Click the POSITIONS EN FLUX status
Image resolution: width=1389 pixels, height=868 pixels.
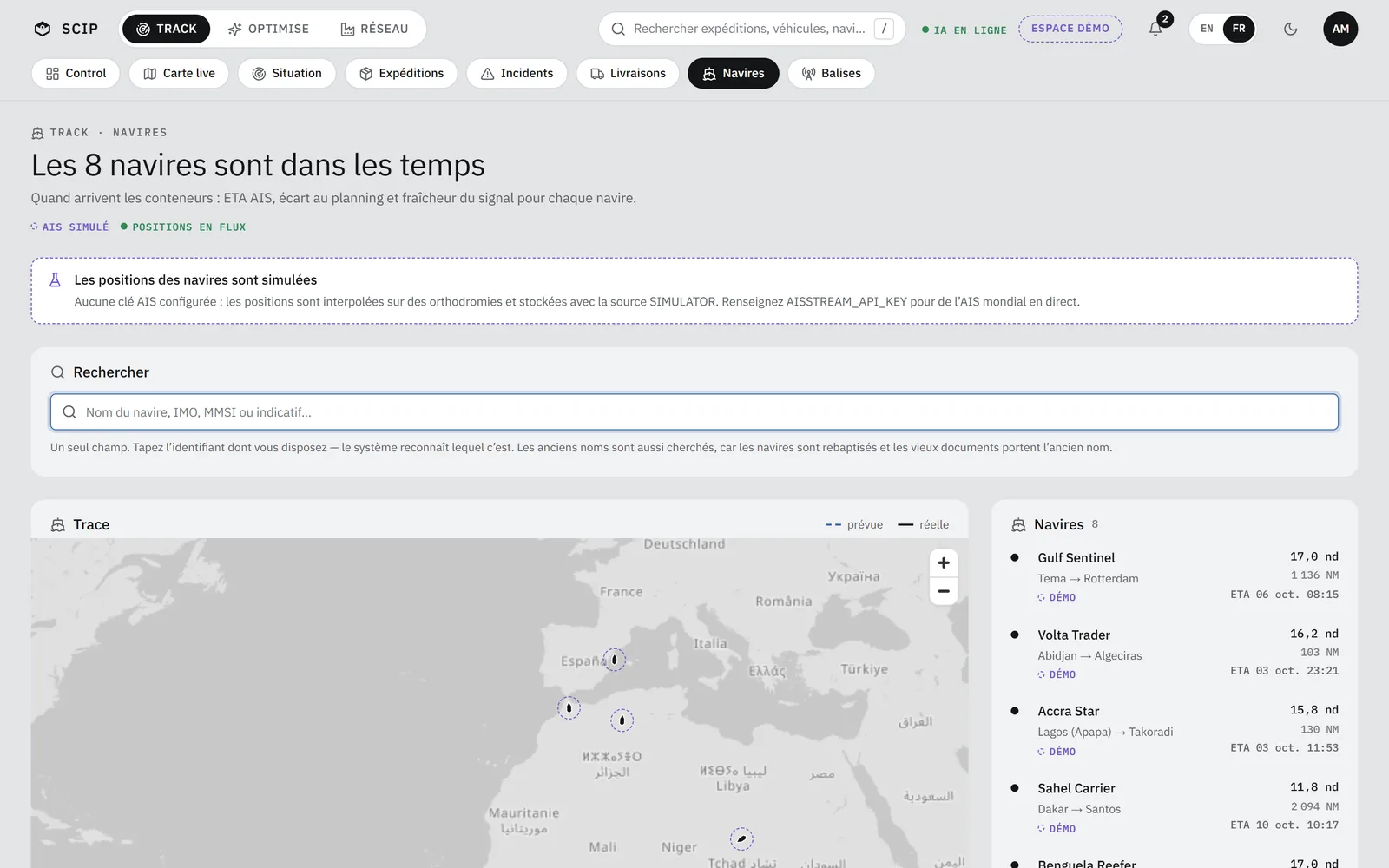pyautogui.click(x=183, y=227)
